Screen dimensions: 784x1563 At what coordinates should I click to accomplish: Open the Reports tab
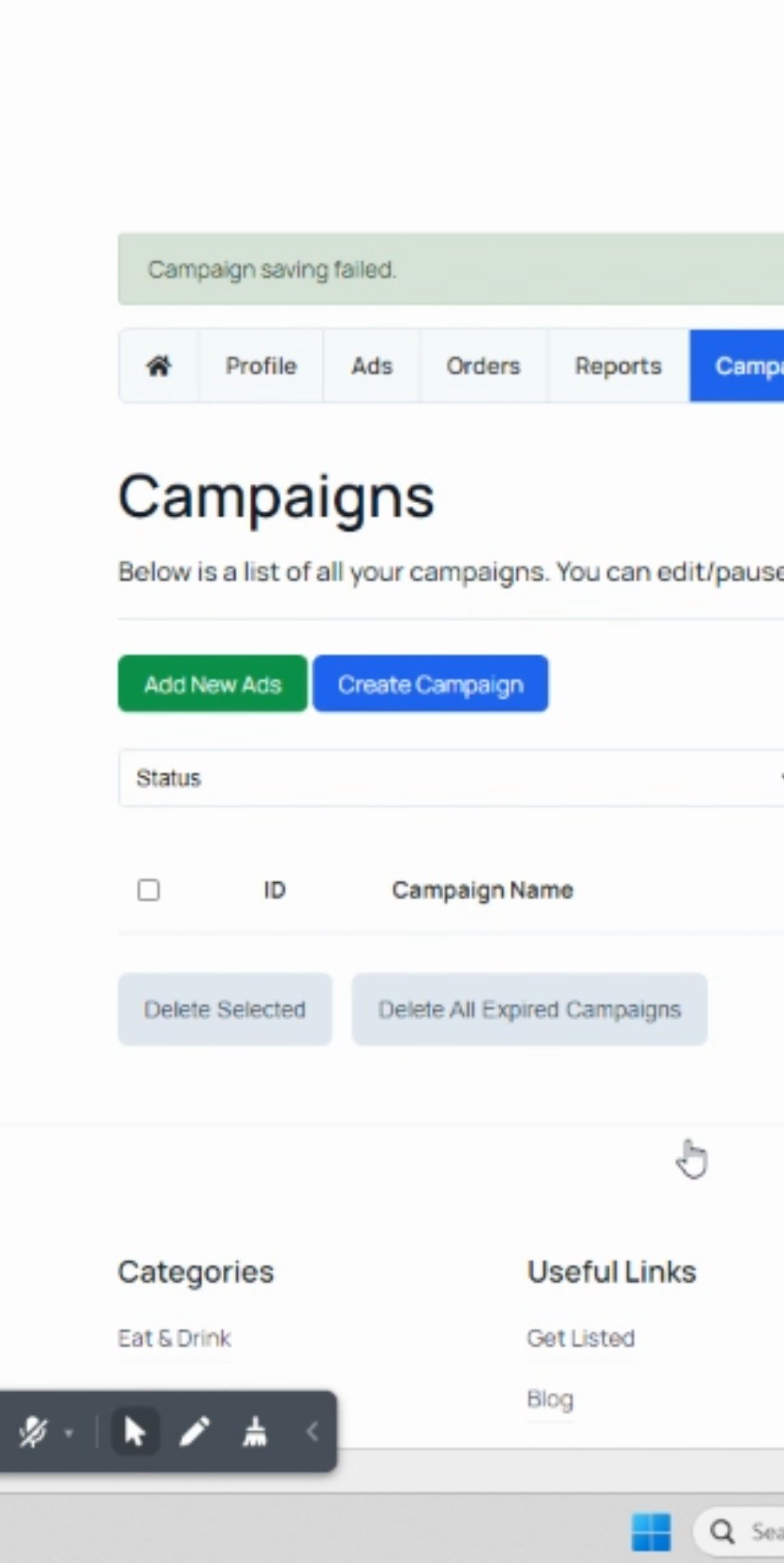coord(617,366)
